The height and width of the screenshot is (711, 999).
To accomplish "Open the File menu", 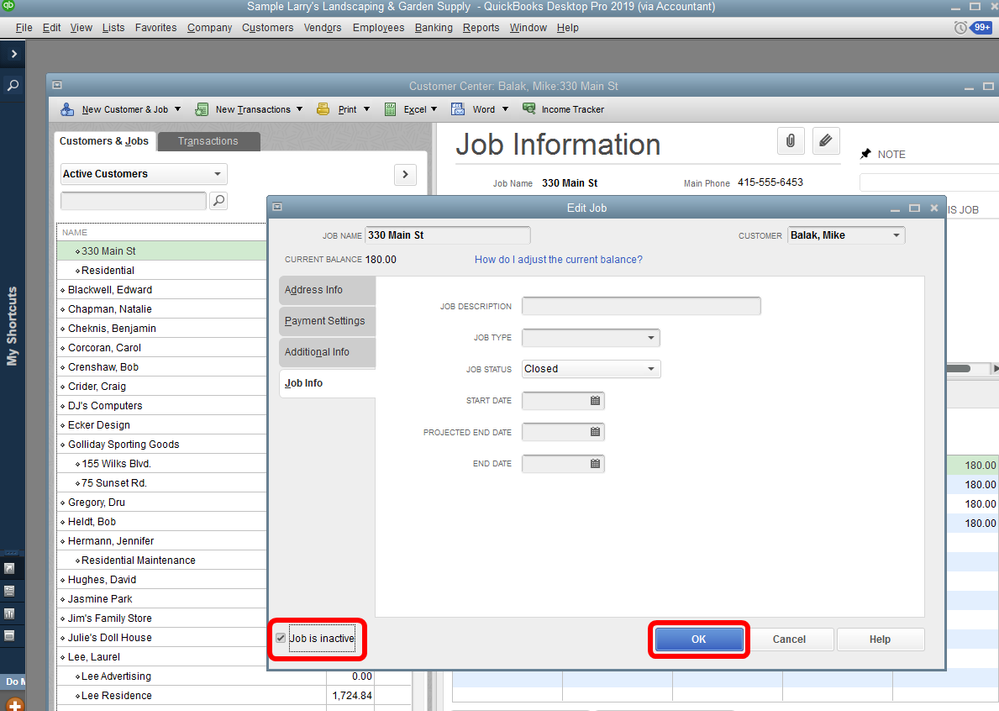I will 24,27.
